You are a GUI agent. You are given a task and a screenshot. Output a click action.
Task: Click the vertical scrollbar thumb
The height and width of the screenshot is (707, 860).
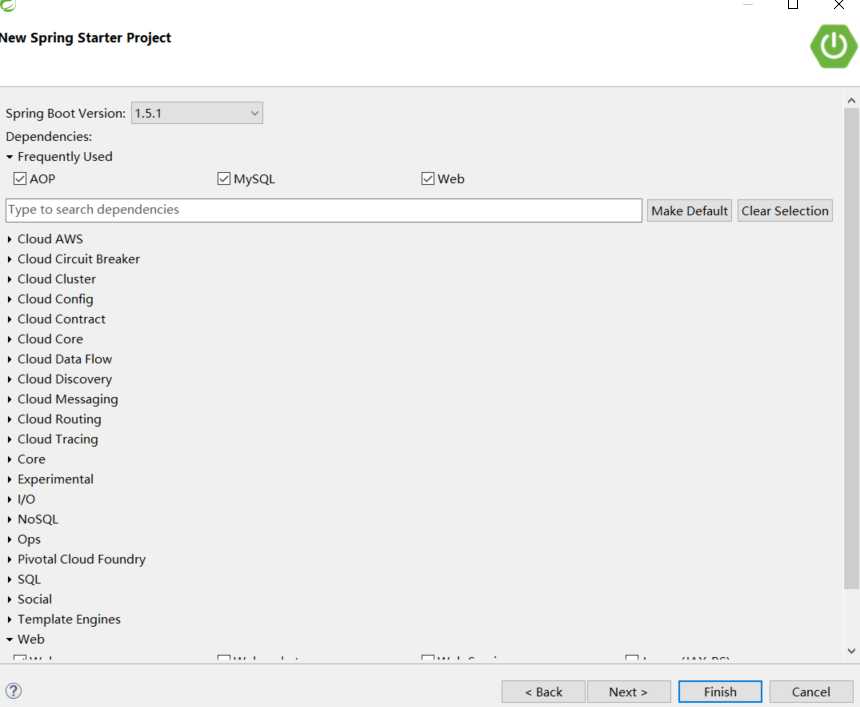click(851, 349)
